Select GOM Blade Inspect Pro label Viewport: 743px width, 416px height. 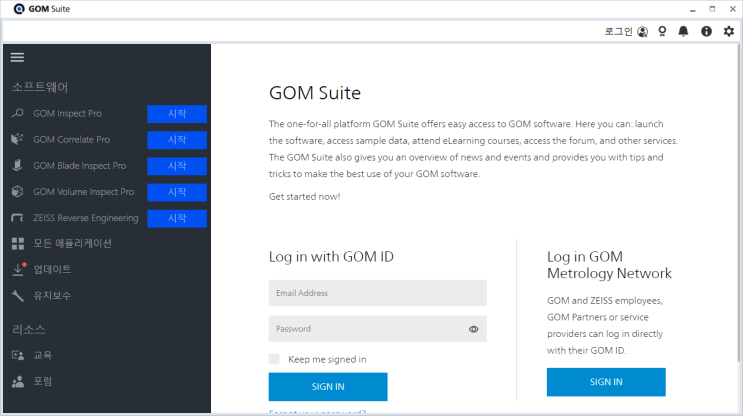point(80,165)
